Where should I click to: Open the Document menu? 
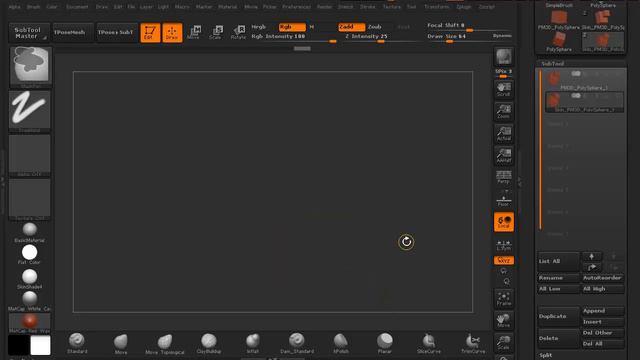pos(77,7)
